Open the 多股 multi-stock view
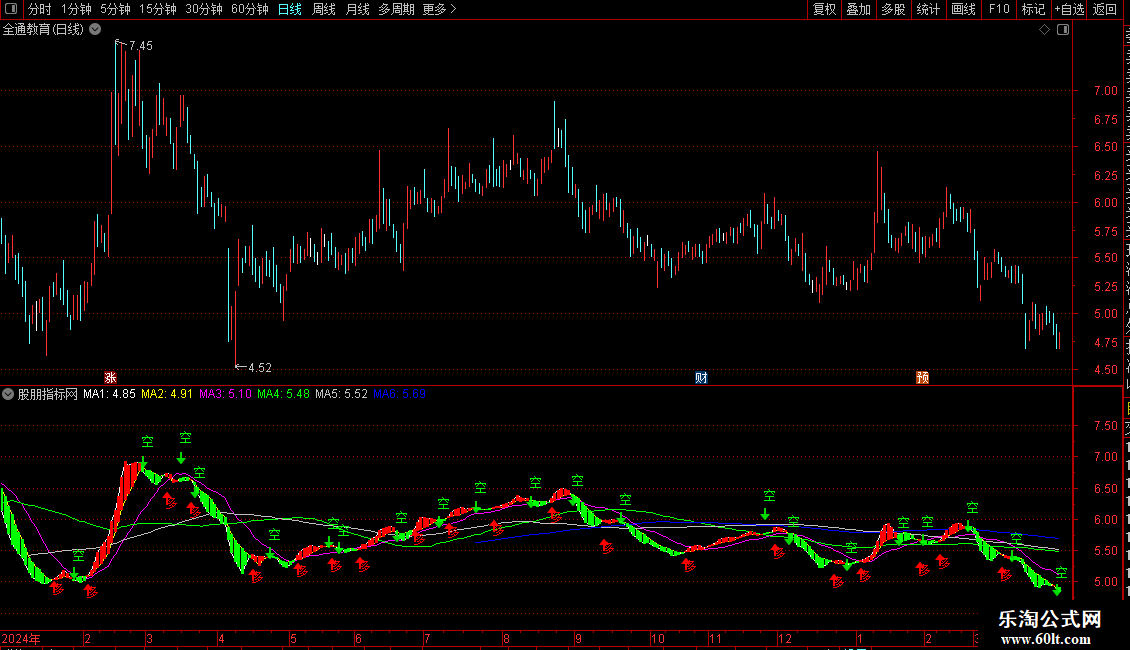1130x650 pixels. pyautogui.click(x=894, y=9)
